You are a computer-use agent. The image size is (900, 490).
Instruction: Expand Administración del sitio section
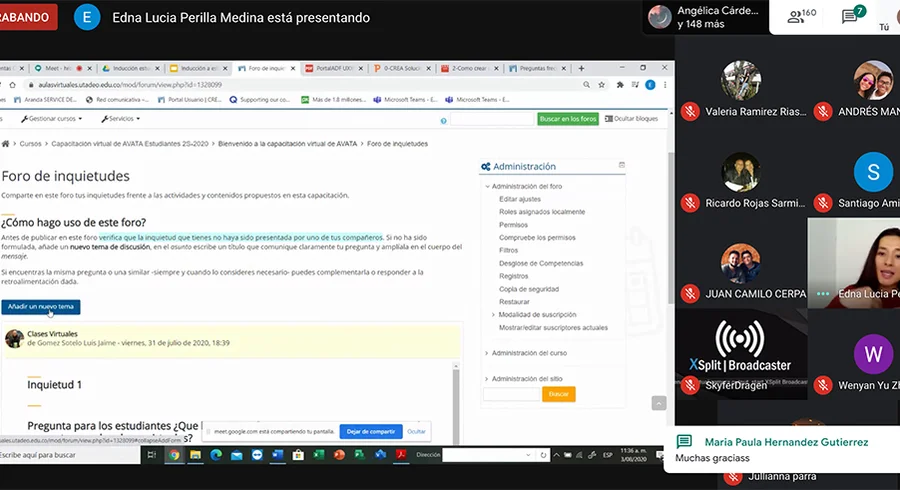(x=486, y=379)
